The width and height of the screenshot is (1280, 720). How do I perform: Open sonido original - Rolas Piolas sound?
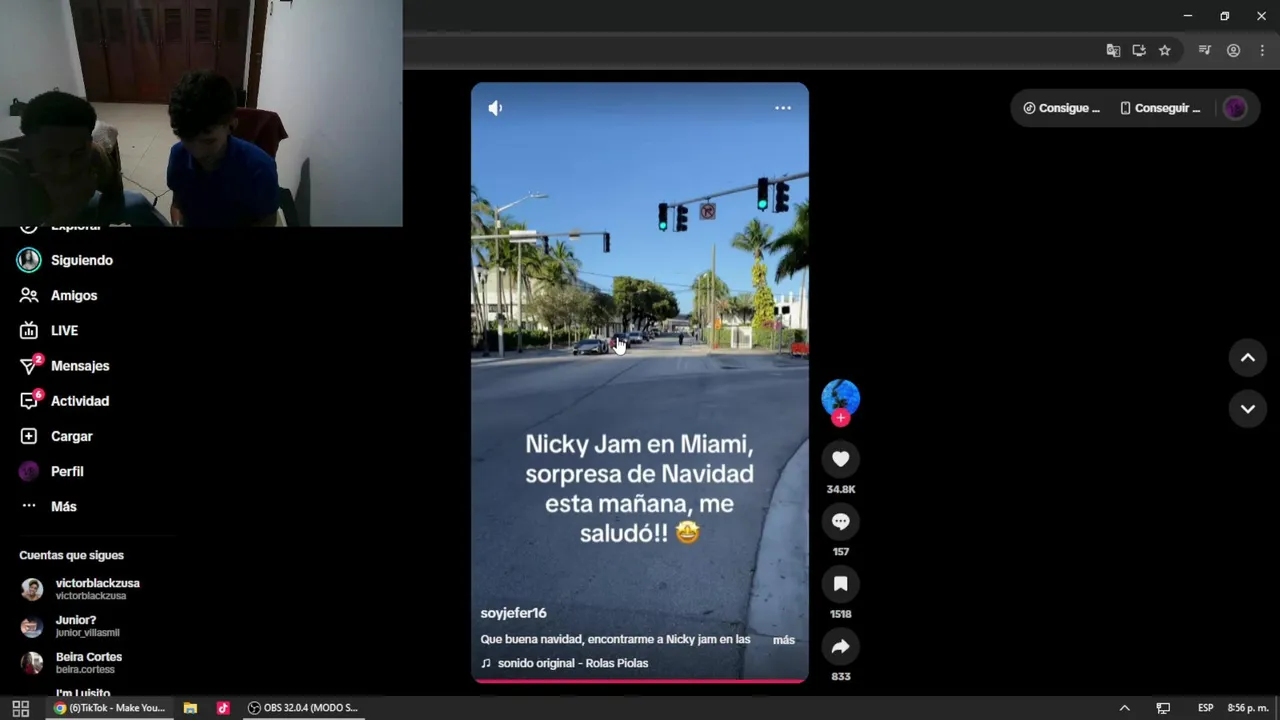coord(565,663)
